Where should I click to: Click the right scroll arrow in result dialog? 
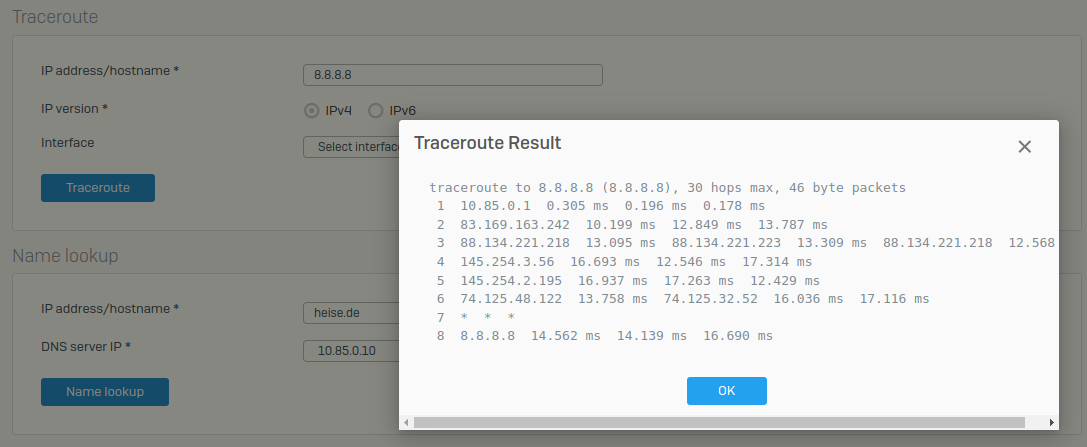(1052, 422)
